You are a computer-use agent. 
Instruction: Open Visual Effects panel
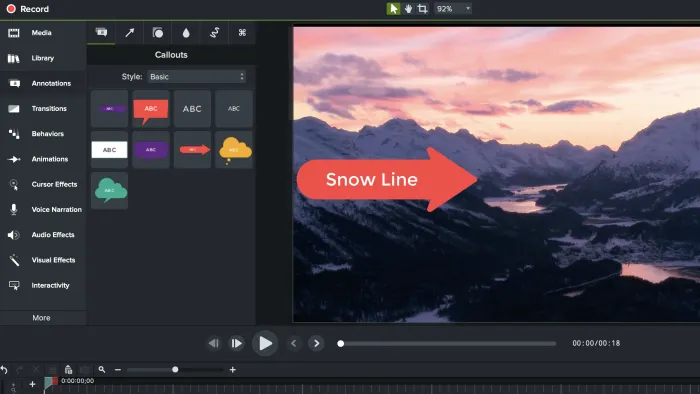[43, 260]
